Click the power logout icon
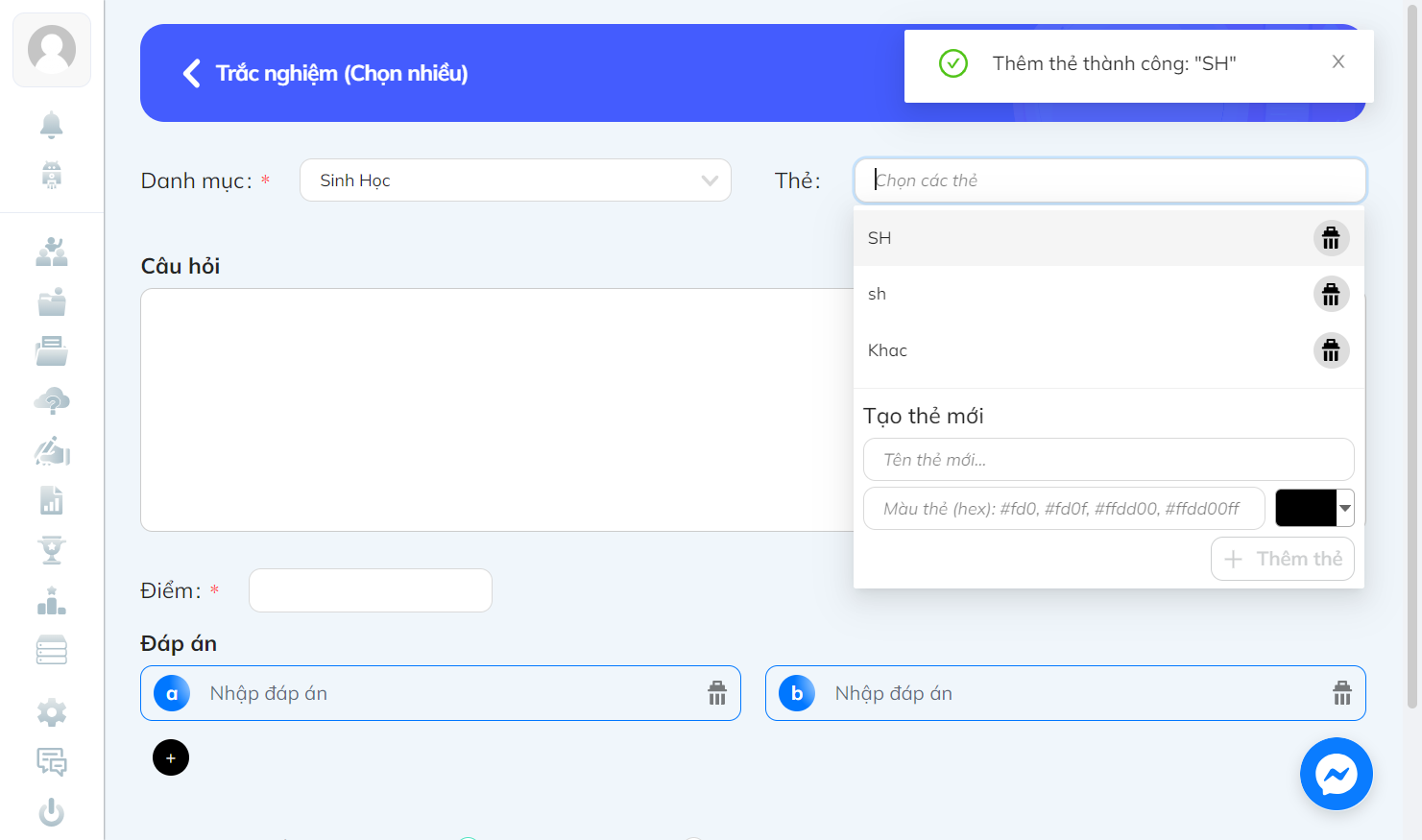 point(52,812)
